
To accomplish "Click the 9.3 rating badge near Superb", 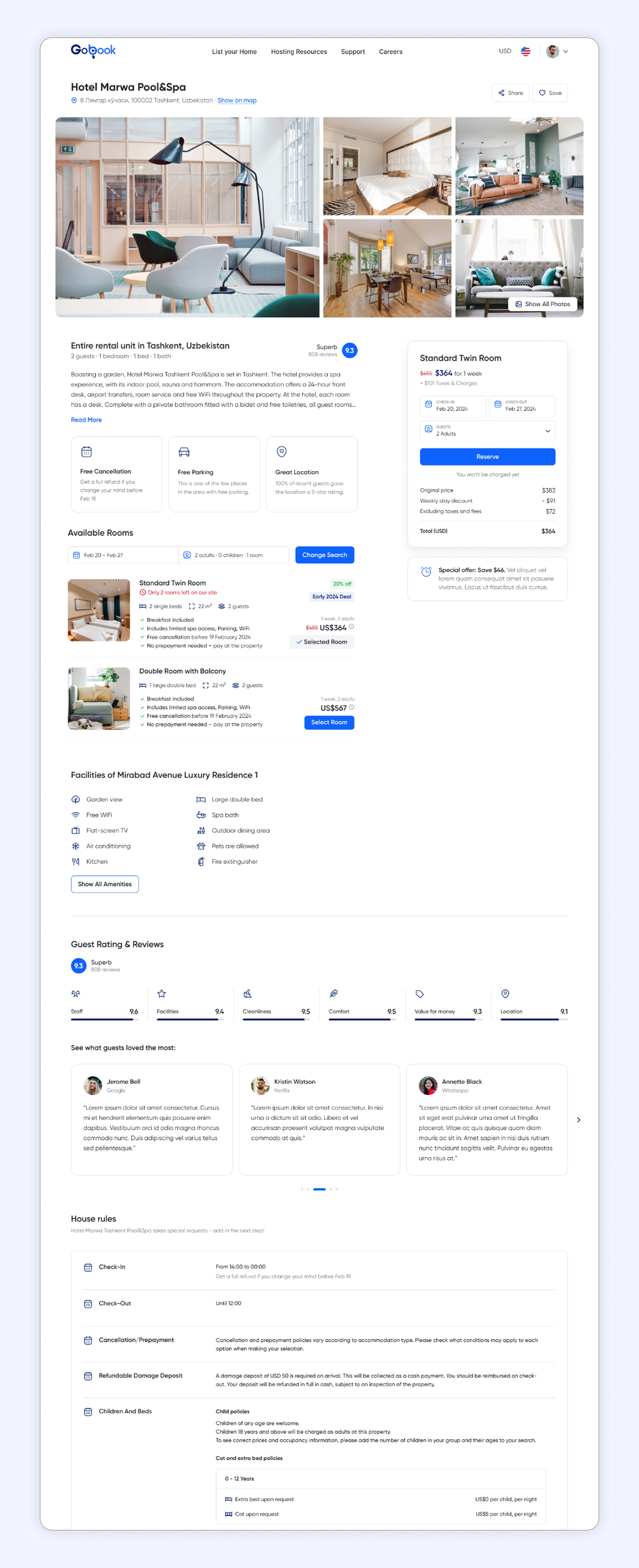I will tap(350, 351).
